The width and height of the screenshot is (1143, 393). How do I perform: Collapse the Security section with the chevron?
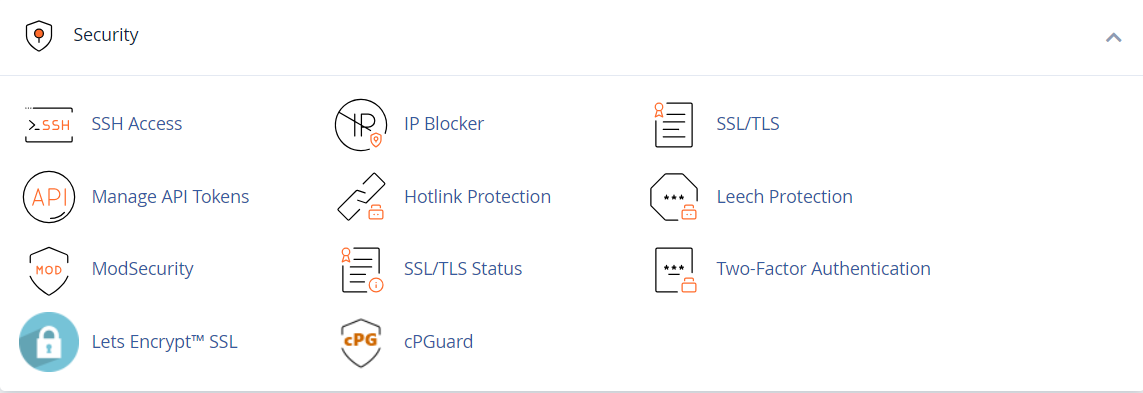pos(1113,37)
